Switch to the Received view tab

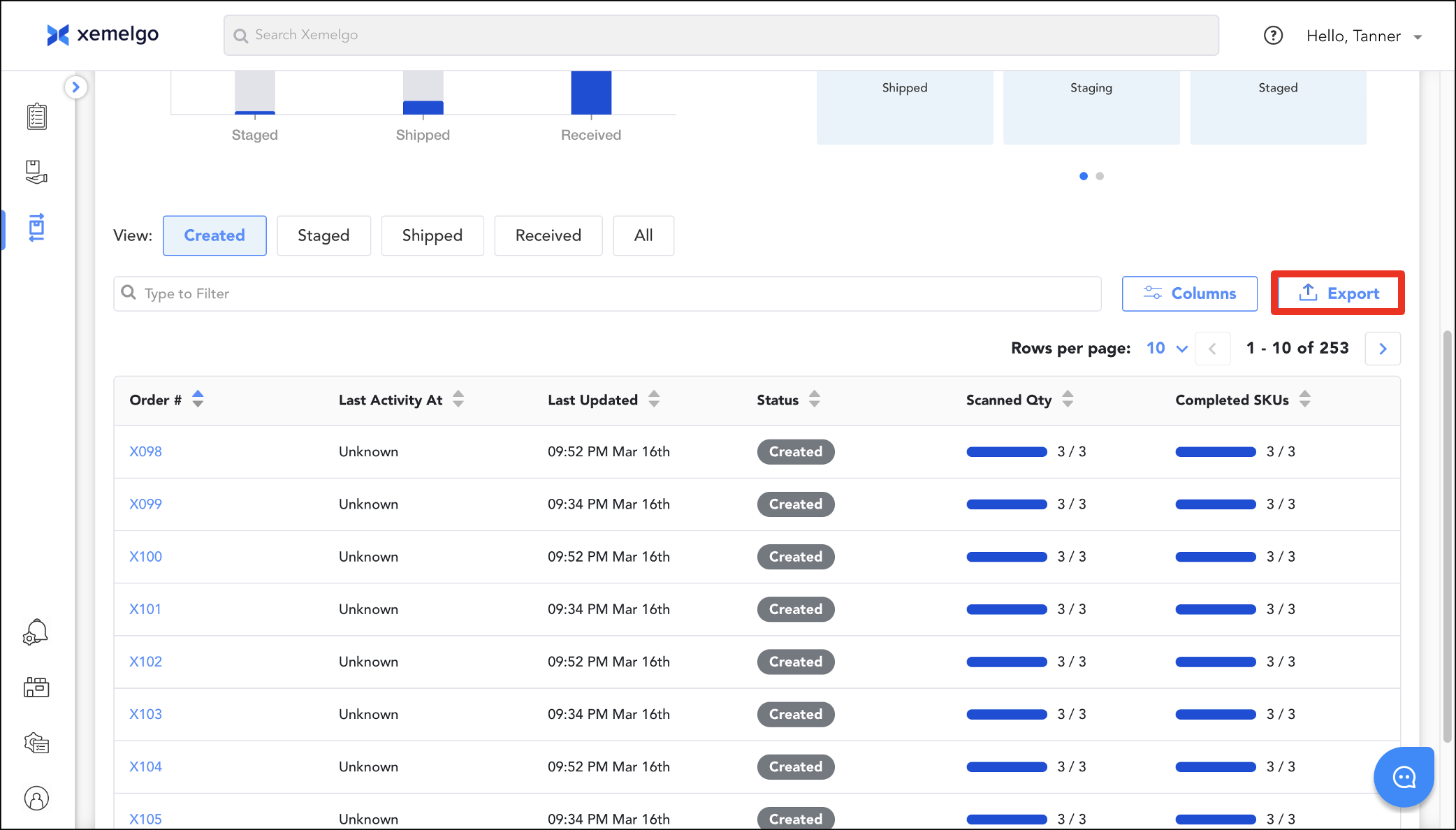[548, 235]
